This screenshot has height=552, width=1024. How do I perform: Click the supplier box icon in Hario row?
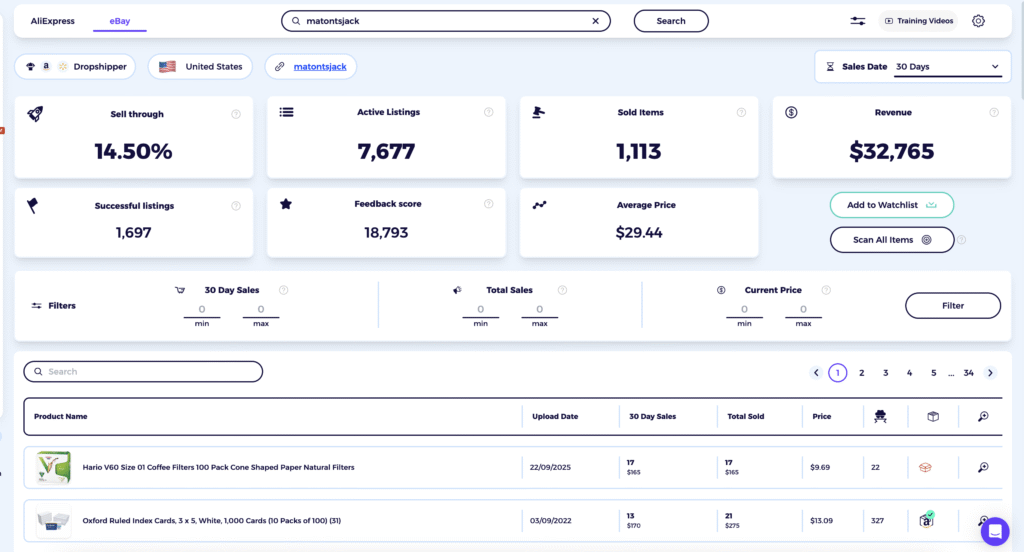925,468
